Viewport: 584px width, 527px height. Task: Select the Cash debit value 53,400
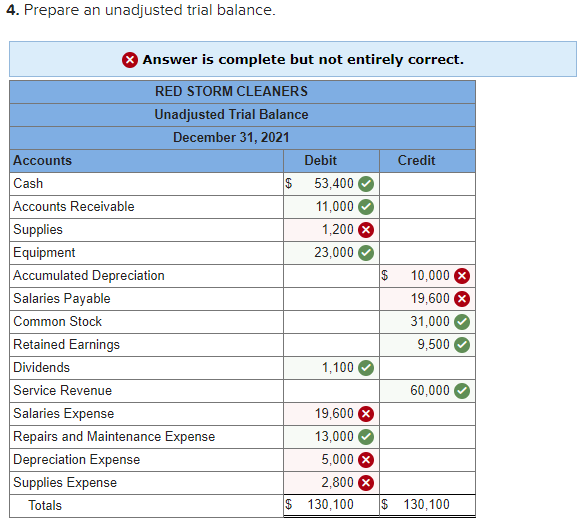334,184
